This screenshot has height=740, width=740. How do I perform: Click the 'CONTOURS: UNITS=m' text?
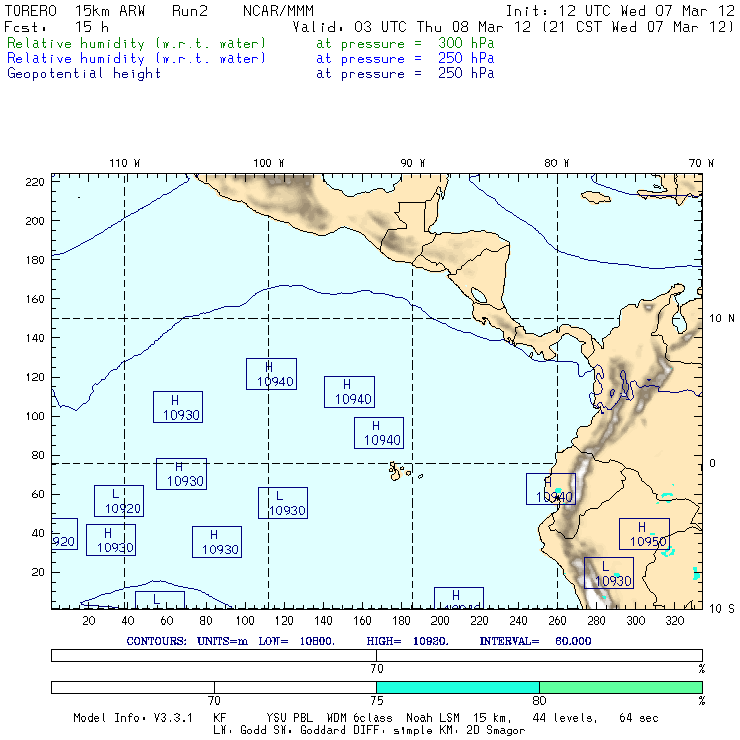187,641
